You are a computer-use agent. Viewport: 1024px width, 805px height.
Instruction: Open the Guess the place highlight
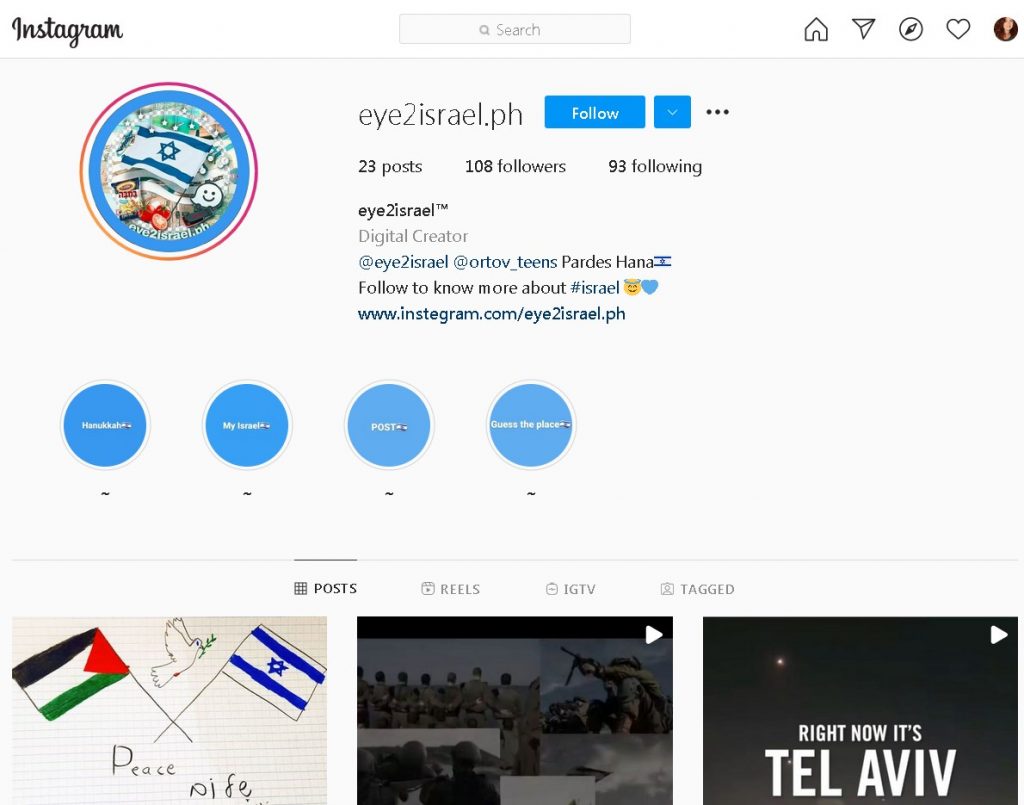(531, 425)
